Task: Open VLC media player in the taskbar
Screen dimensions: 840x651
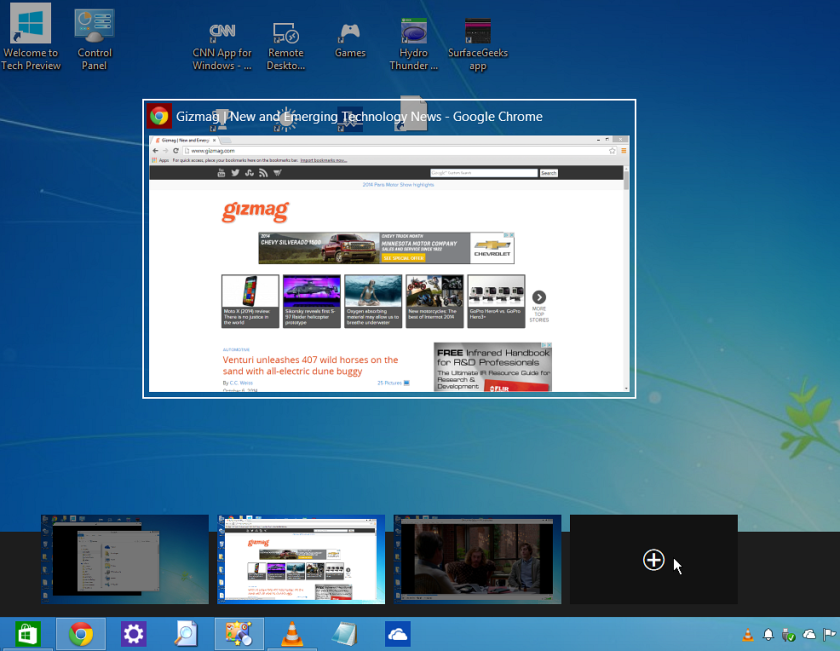Action: tap(292, 634)
